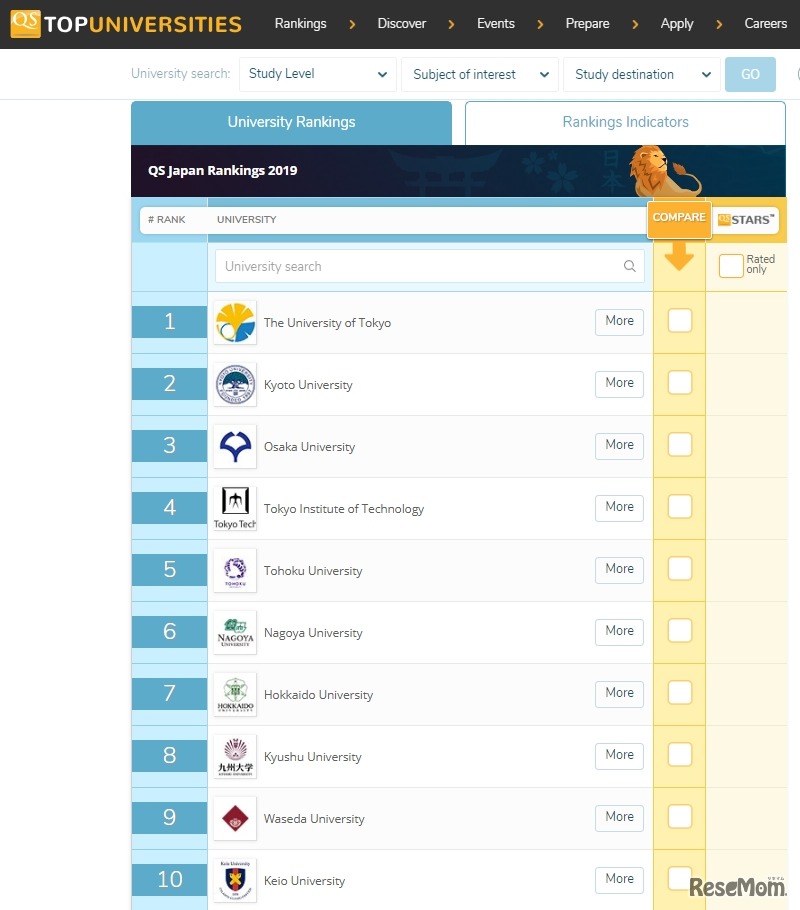Image resolution: width=800 pixels, height=910 pixels.
Task: Switch to the Rankings Indicators tab
Action: 623,121
